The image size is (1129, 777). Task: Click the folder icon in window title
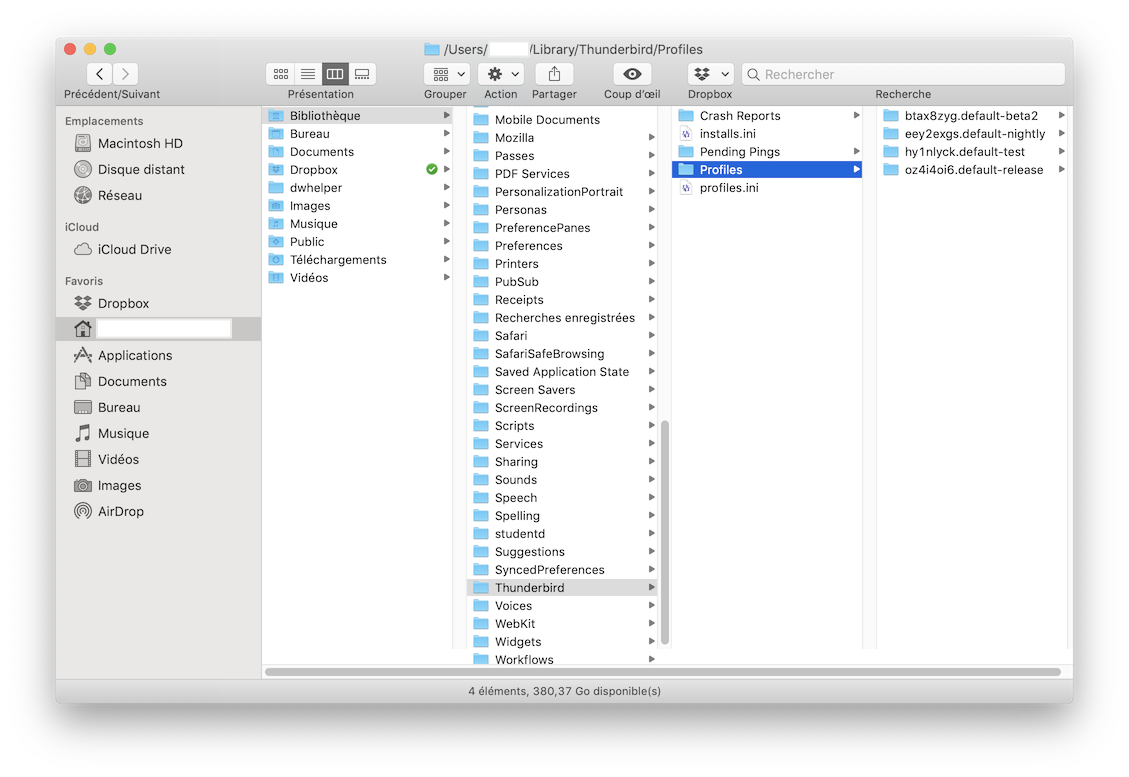[x=432, y=49]
